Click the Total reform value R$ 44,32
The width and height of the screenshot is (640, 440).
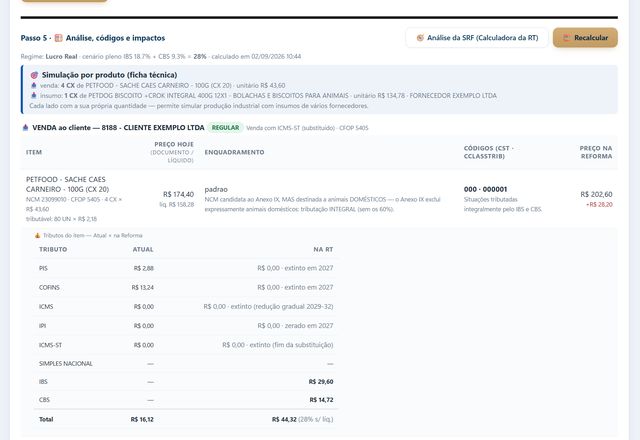284,419
